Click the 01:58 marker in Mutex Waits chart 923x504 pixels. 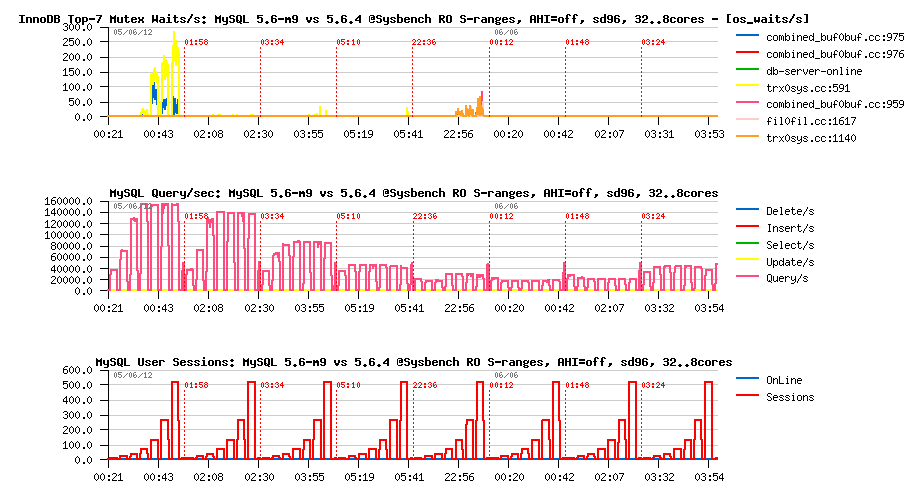click(197, 42)
